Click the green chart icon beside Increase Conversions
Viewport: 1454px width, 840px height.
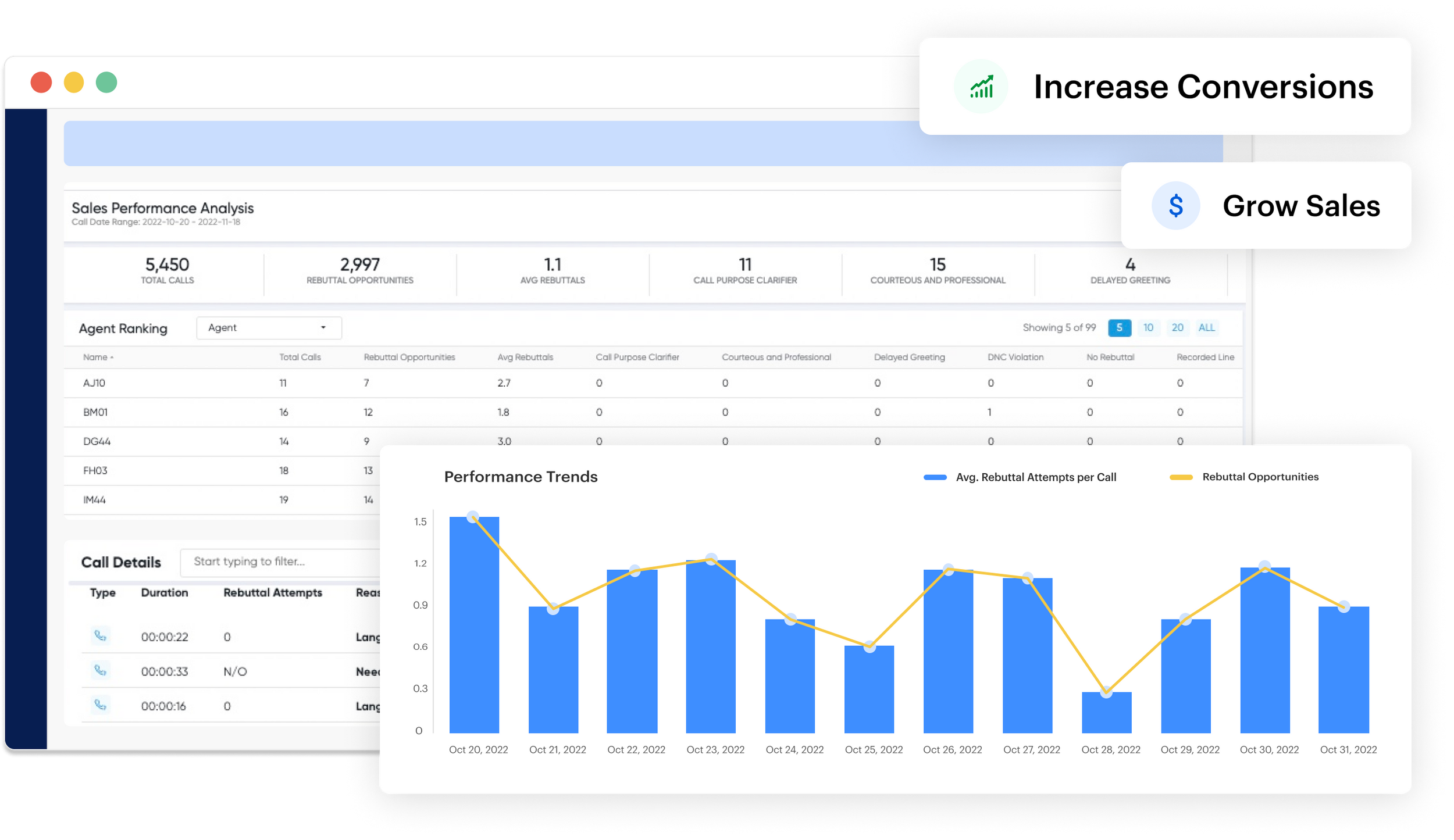click(981, 87)
